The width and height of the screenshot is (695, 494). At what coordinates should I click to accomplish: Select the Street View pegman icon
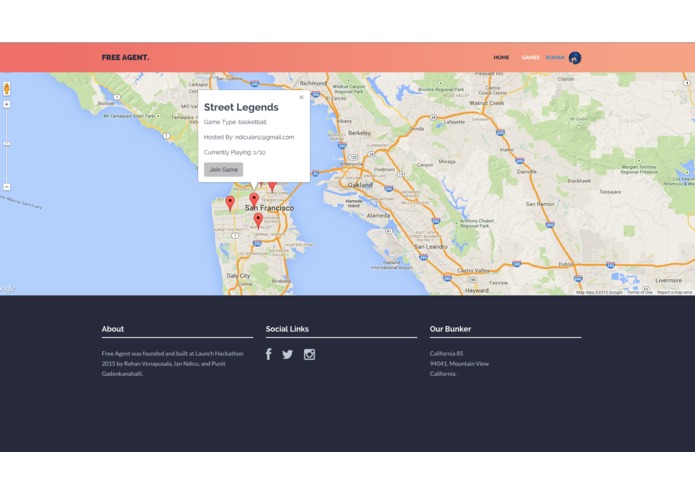click(7, 88)
